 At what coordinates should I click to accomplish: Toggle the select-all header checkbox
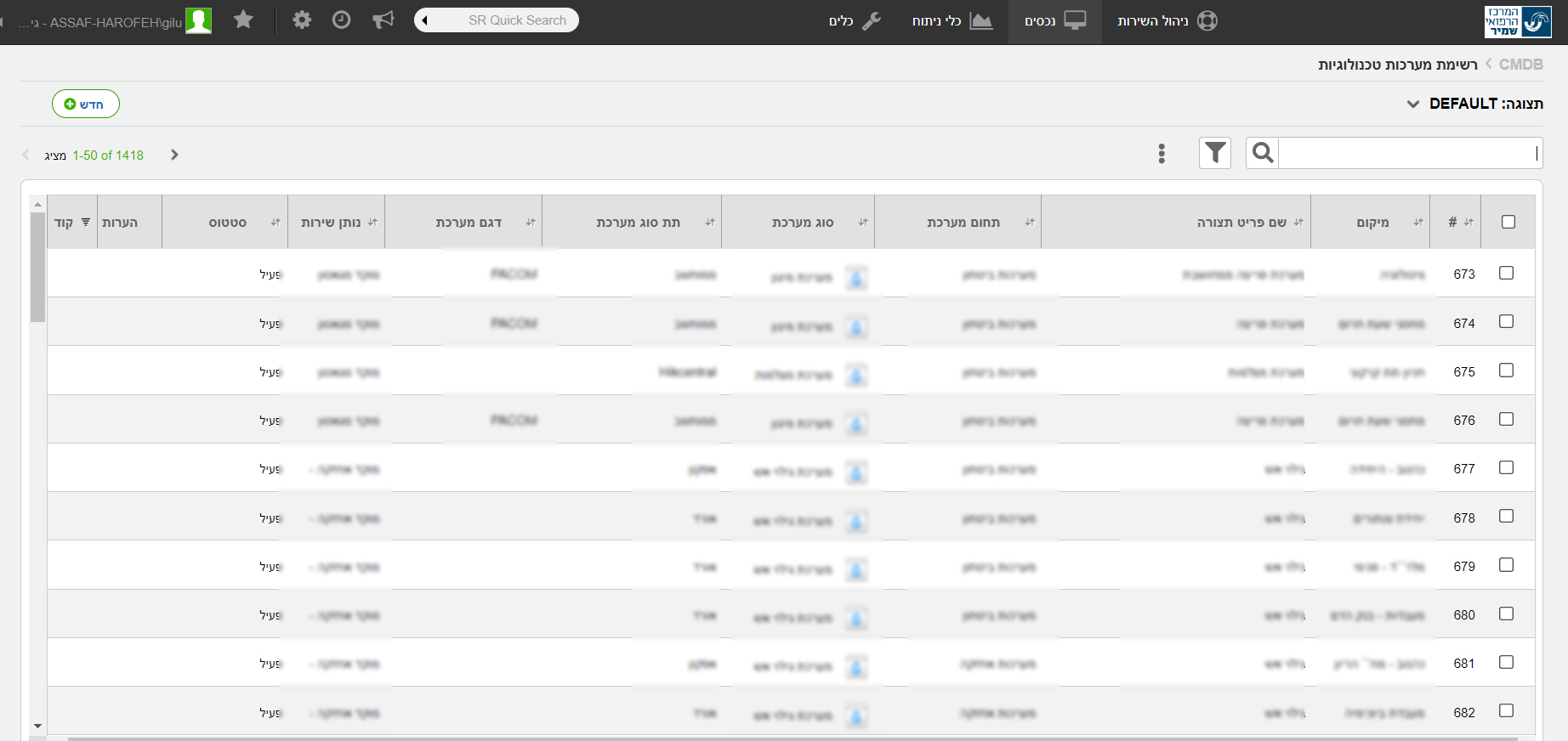pyautogui.click(x=1508, y=222)
